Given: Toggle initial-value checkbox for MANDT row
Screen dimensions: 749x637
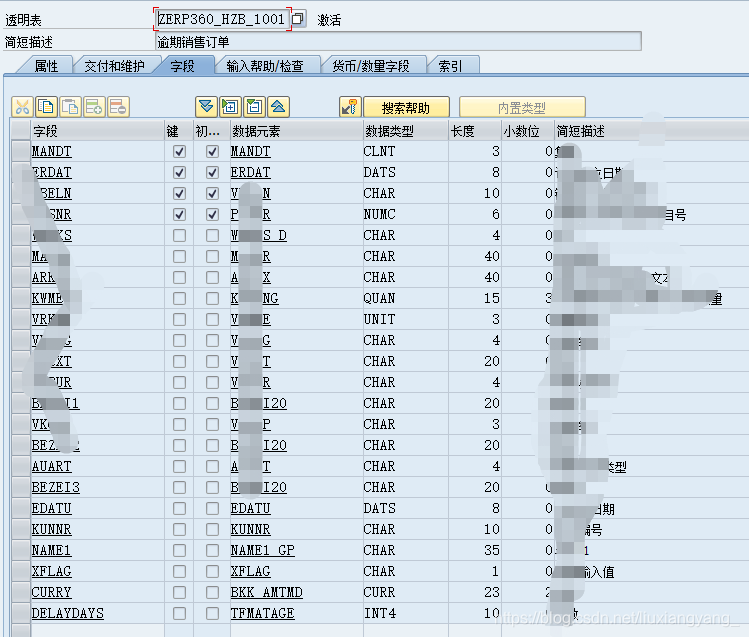Looking at the screenshot, I should click(212, 151).
